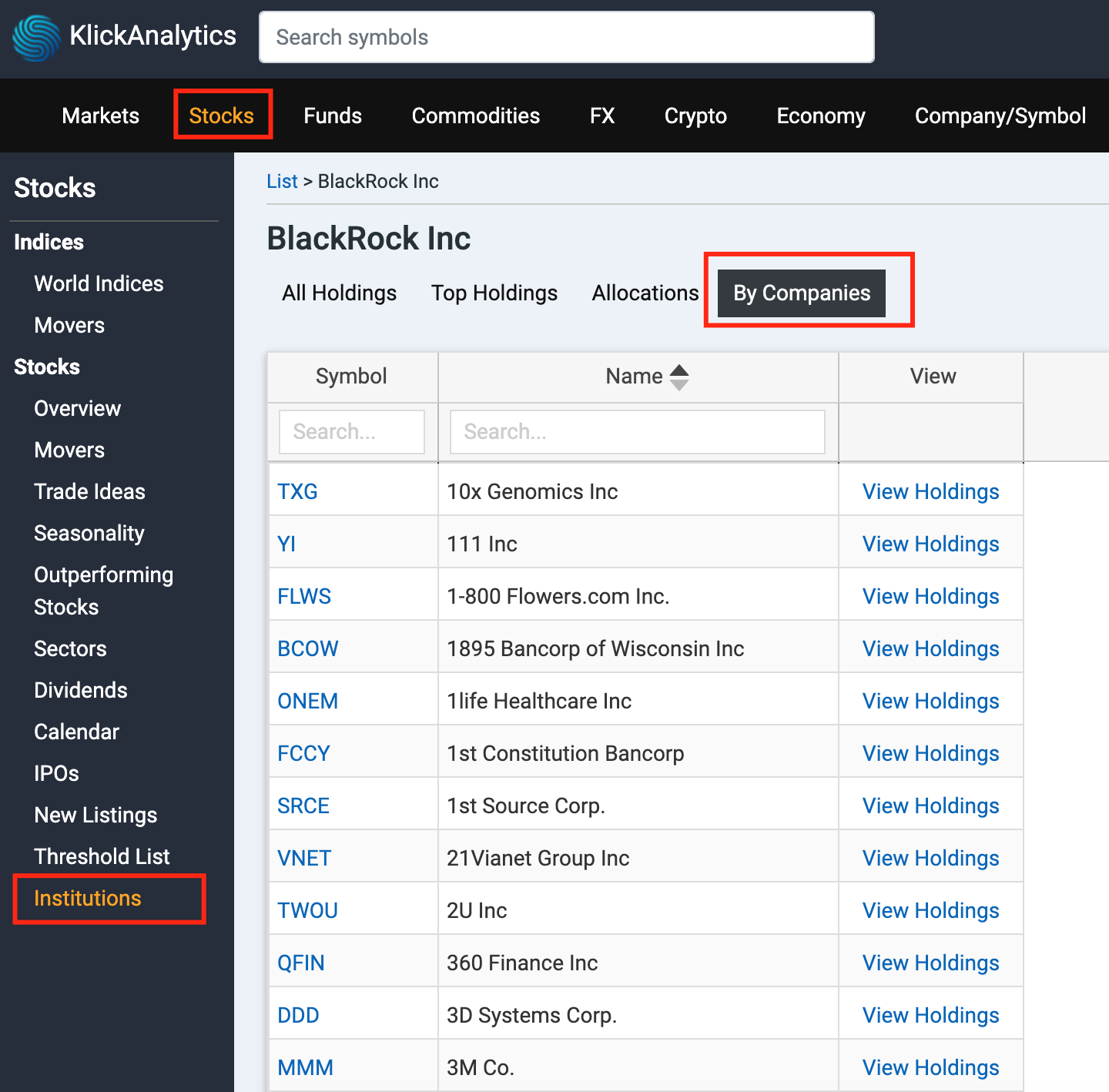Viewport: 1109px width, 1092px height.
Task: Open the ONEM symbol link
Action: 307,701
